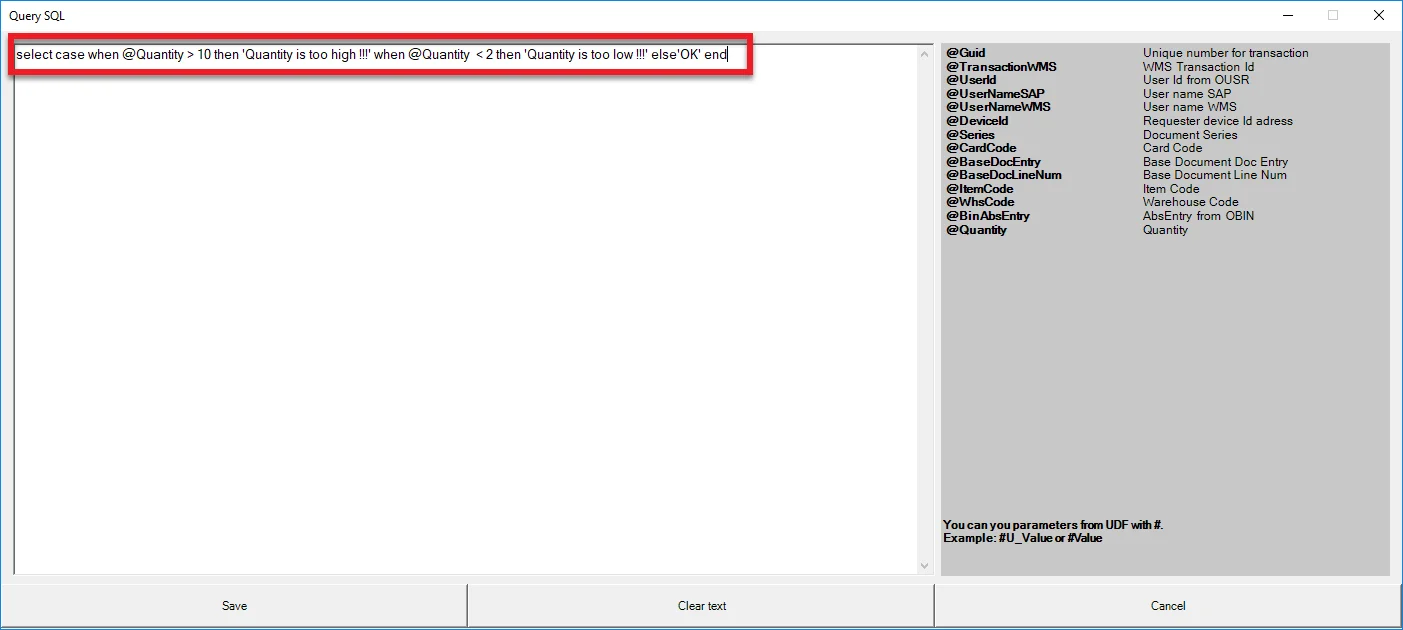The image size is (1403, 630).
Task: Close the Query SQL window
Action: (x=1379, y=15)
